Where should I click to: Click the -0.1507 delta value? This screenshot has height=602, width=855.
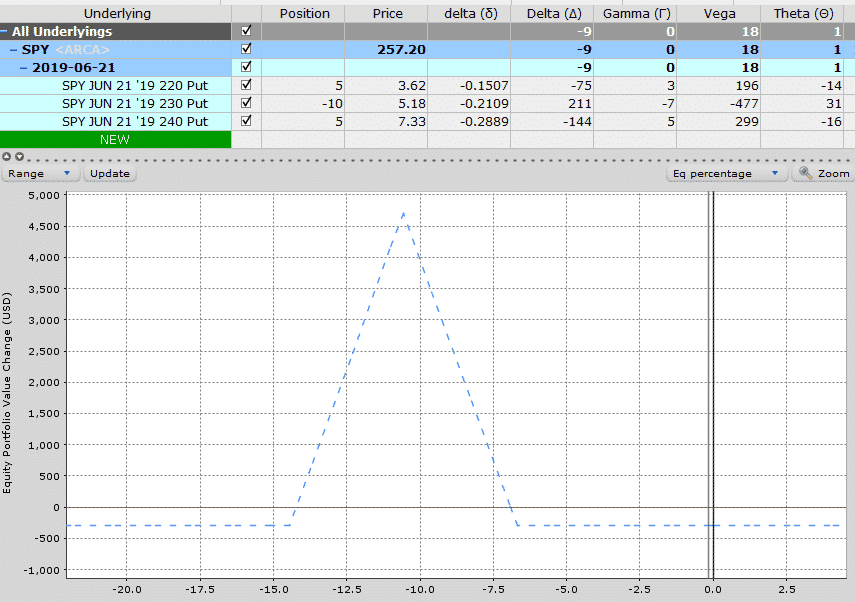point(484,86)
